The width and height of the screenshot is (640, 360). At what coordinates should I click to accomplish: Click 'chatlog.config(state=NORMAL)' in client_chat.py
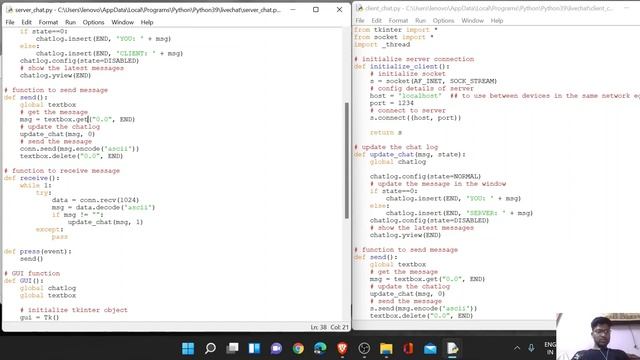pyautogui.click(x=425, y=176)
